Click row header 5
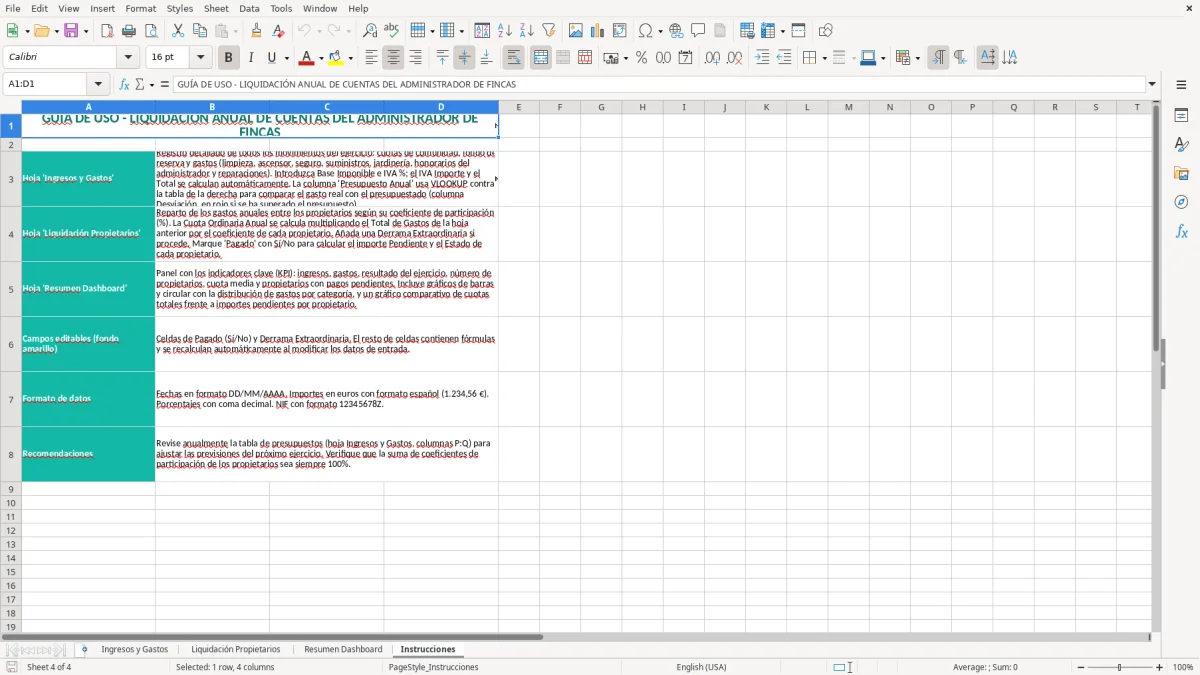Image resolution: width=1200 pixels, height=675 pixels. tap(11, 289)
